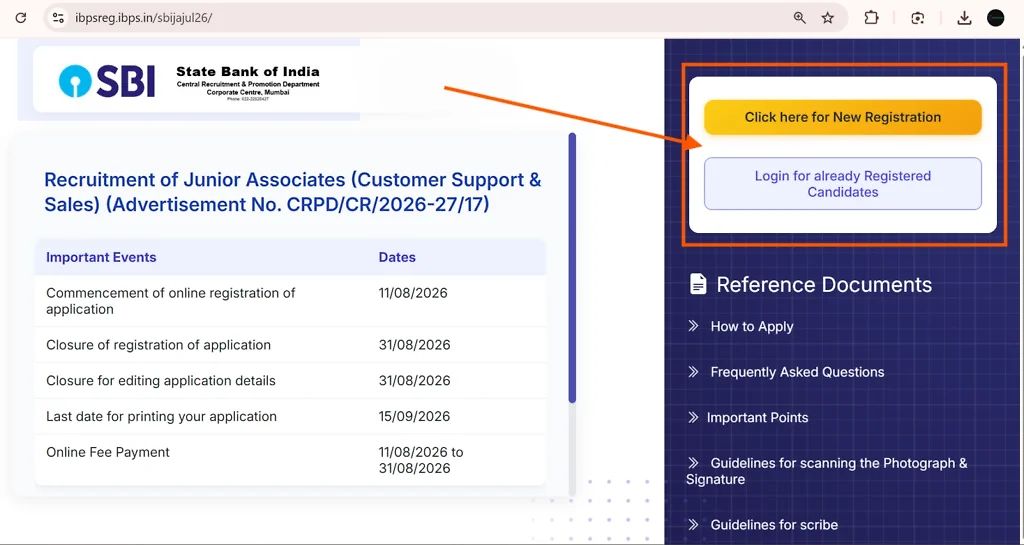The width and height of the screenshot is (1024, 545).
Task: Select Closure for editing application details text
Action: pyautogui.click(x=161, y=381)
